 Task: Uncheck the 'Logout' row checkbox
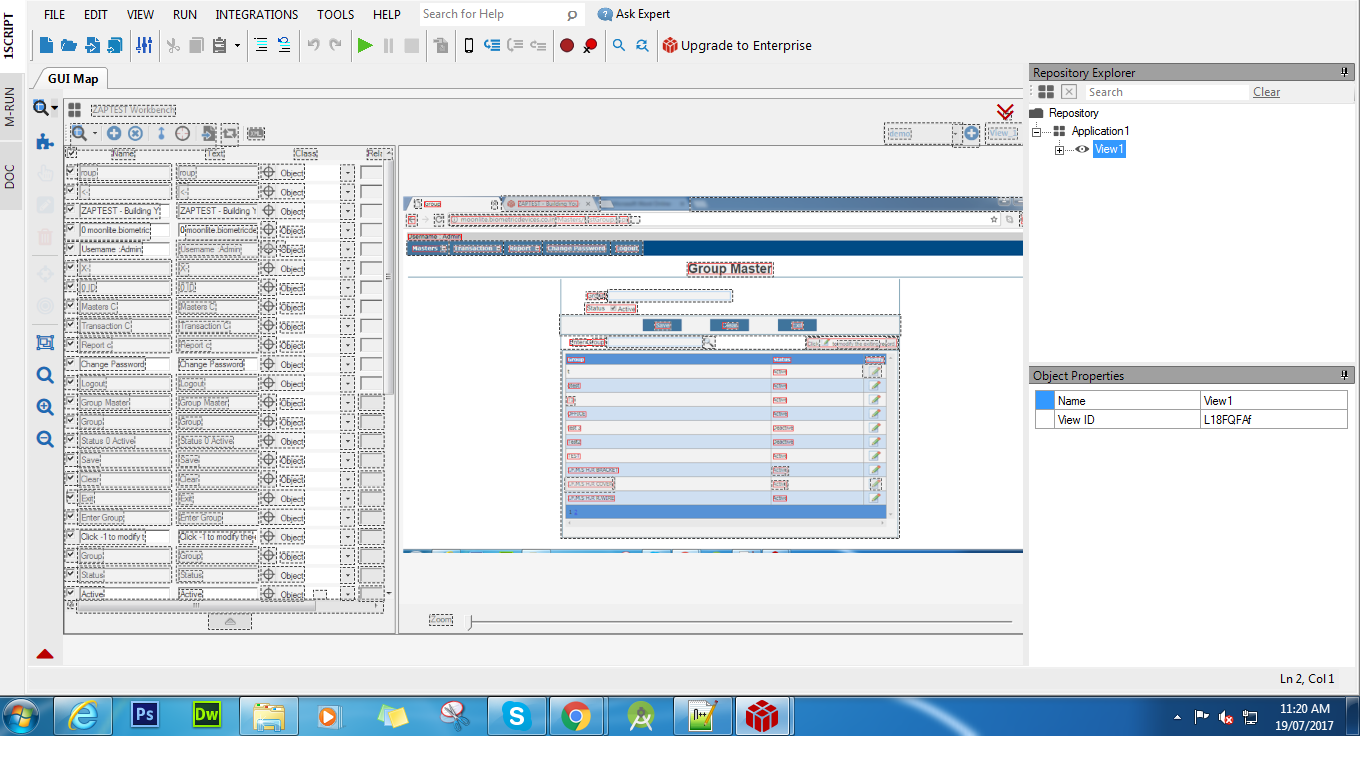(x=71, y=383)
